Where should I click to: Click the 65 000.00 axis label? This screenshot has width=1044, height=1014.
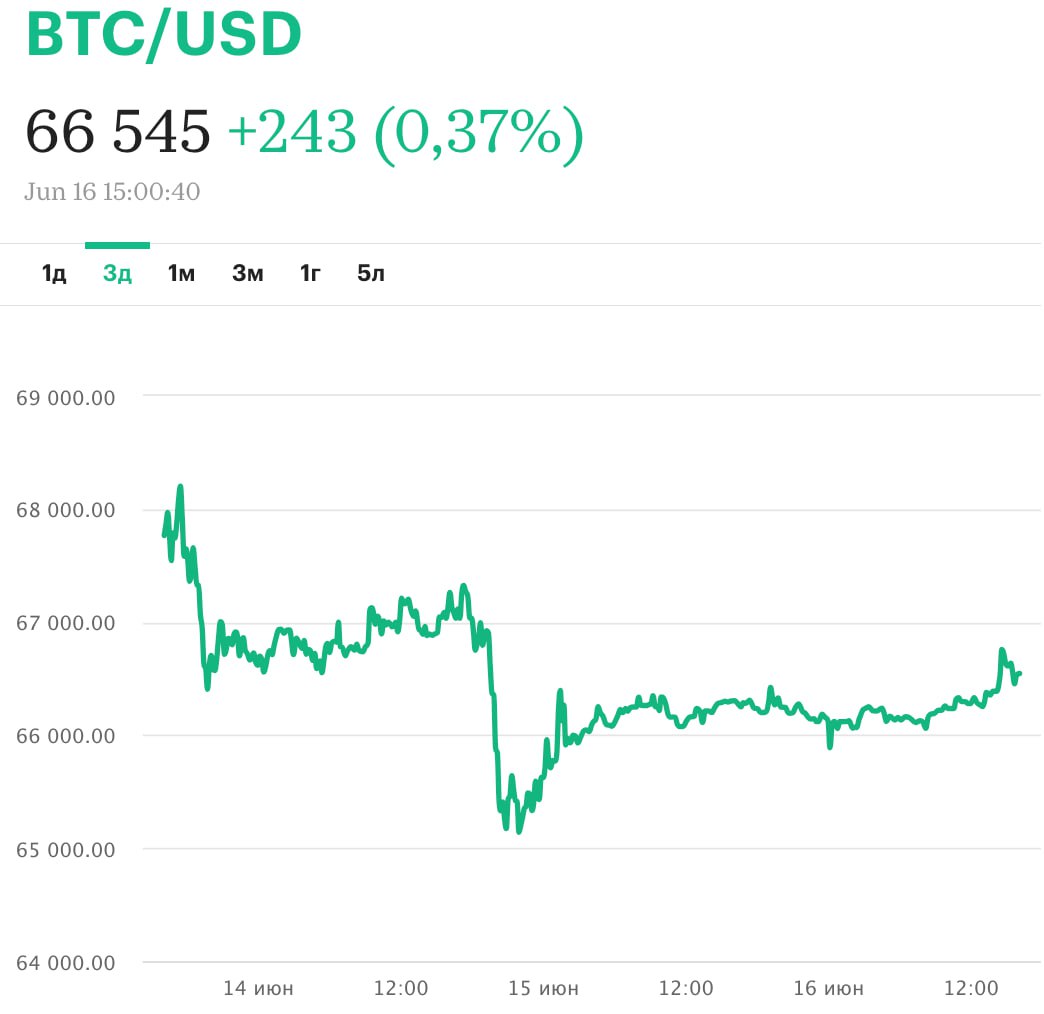coord(66,850)
